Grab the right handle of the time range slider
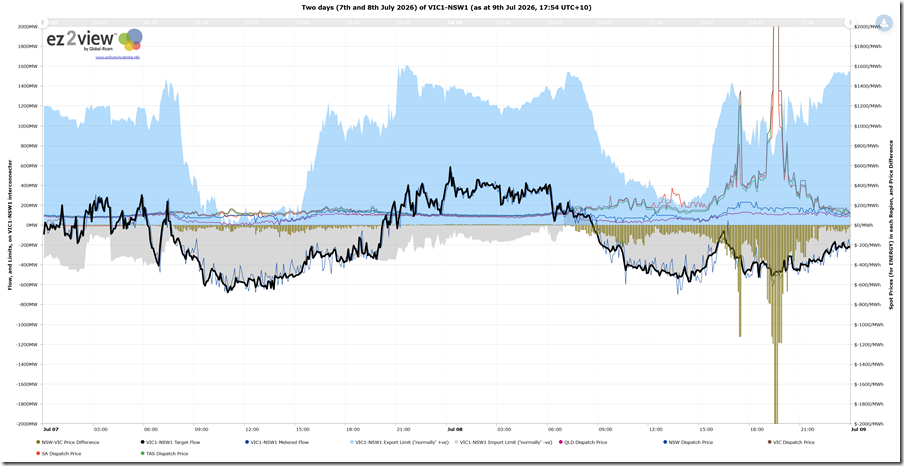 (848, 22)
